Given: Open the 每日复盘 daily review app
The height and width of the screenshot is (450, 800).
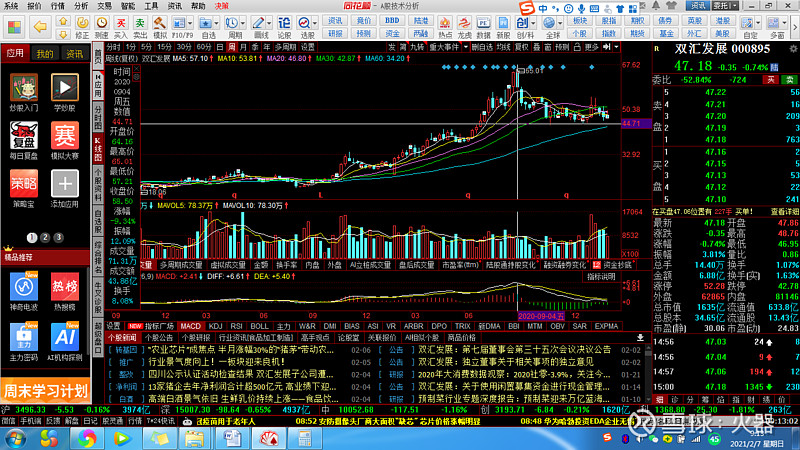Looking at the screenshot, I should 23,140.
